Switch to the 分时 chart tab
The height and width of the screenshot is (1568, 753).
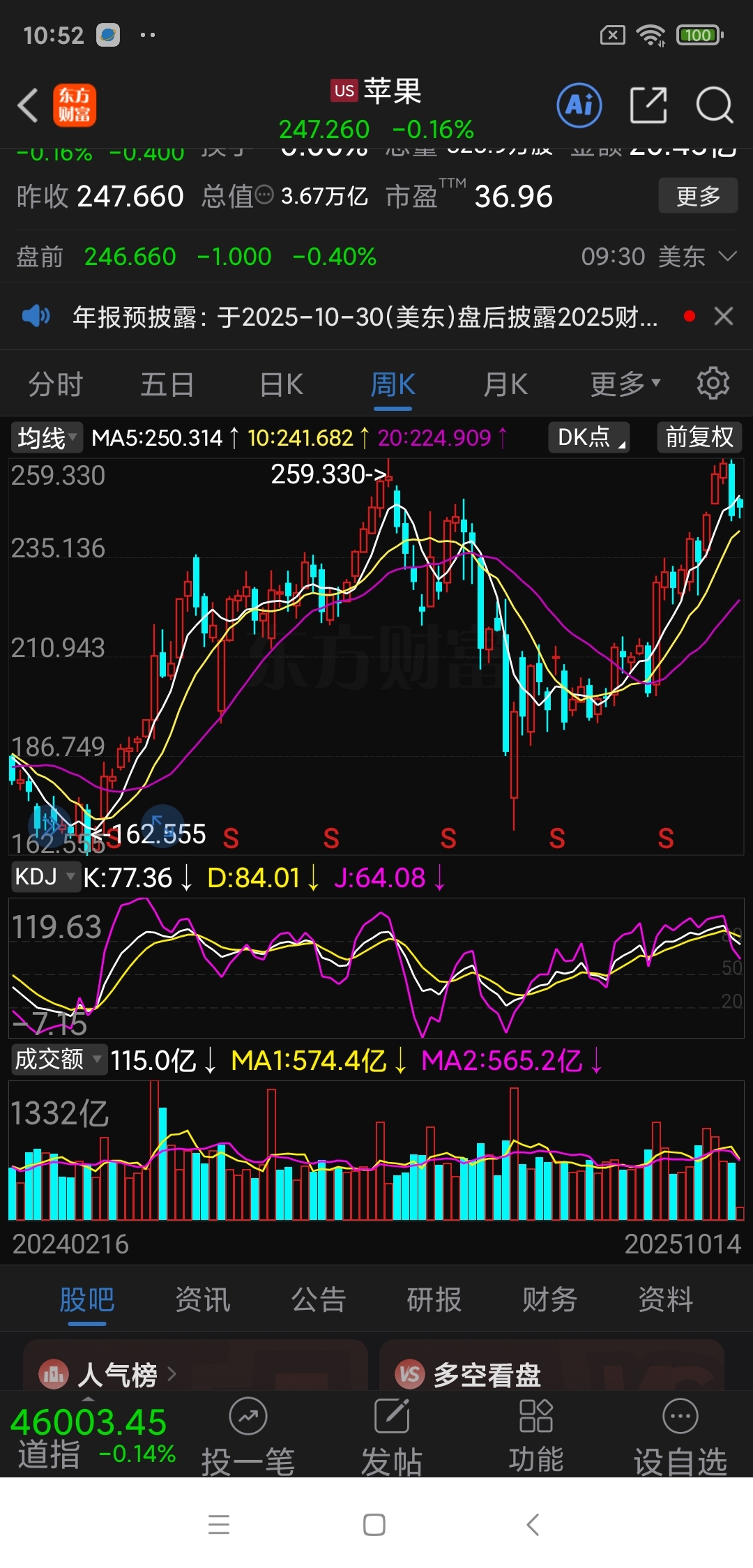point(56,384)
